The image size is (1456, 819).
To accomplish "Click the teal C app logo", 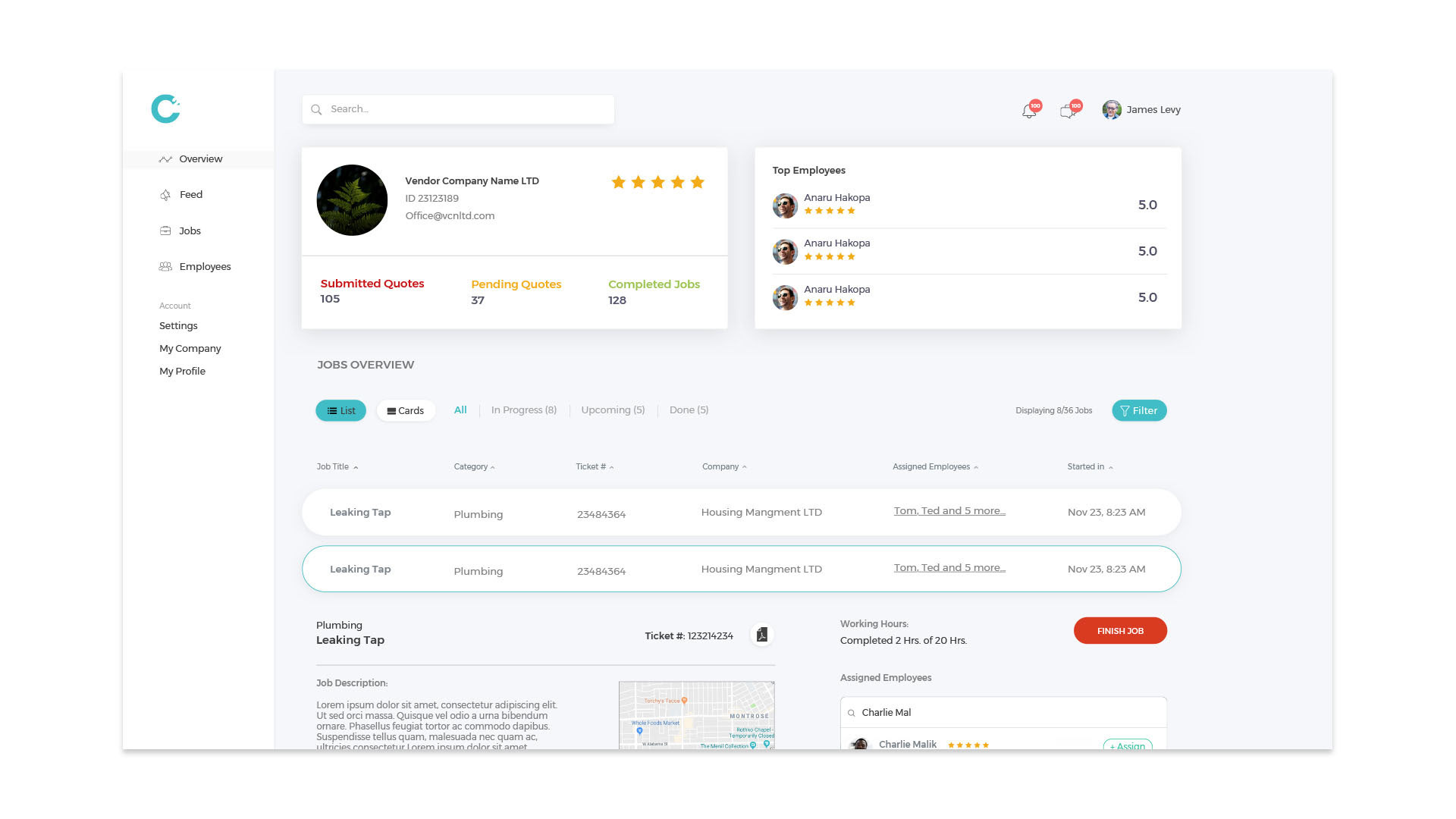I will tap(165, 108).
